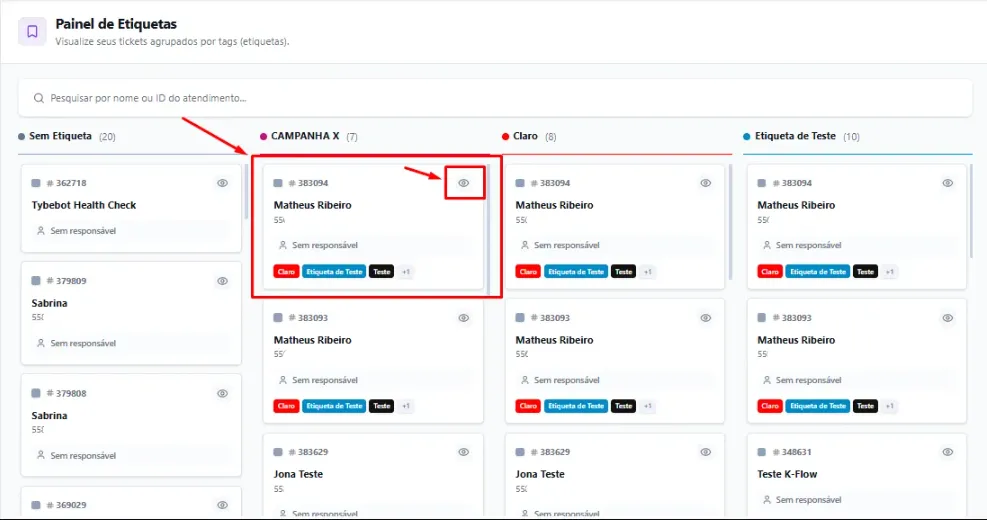Open Jona Teste card name in Claro column

point(540,474)
